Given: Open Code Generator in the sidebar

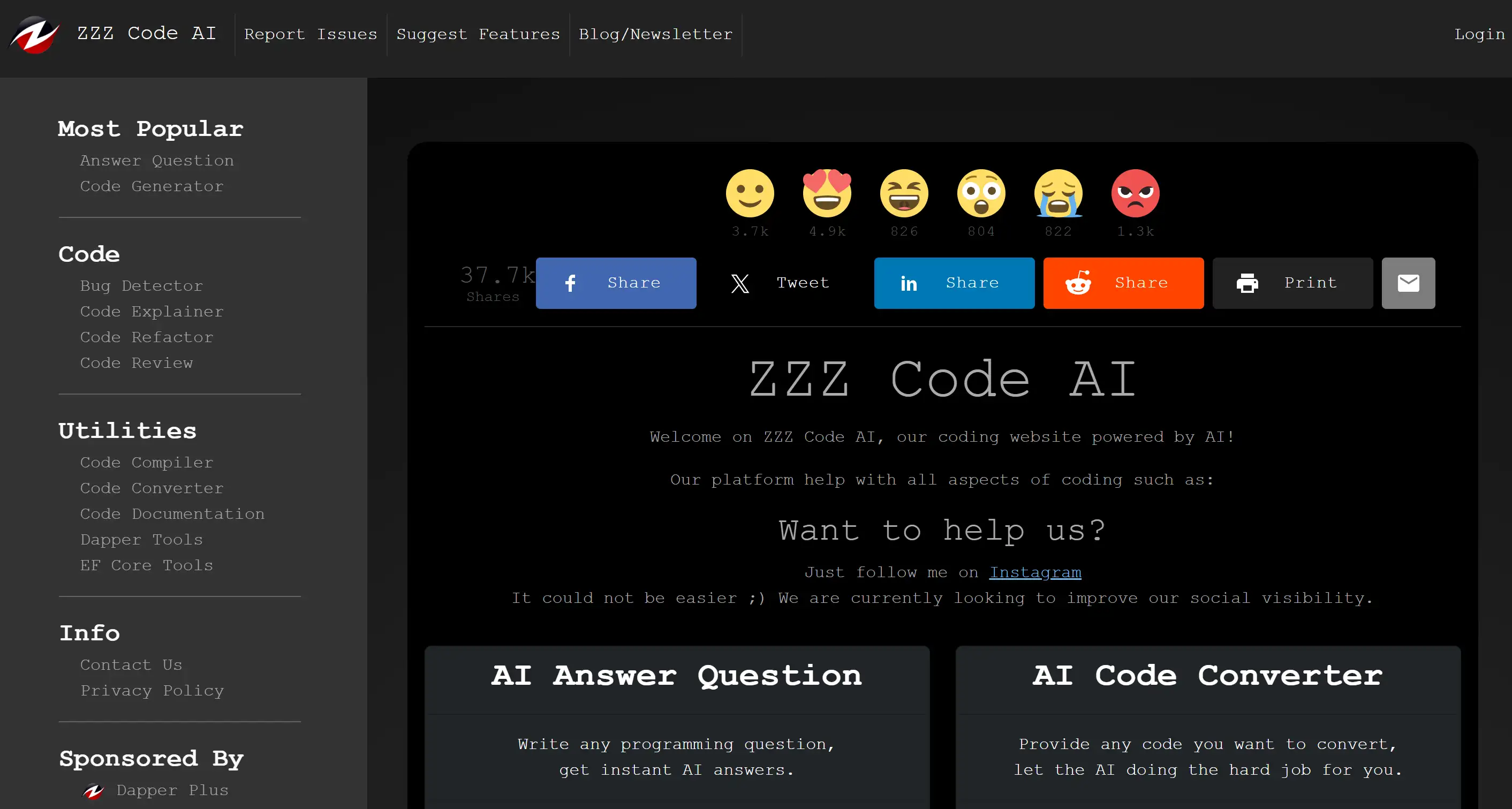Looking at the screenshot, I should click(152, 186).
